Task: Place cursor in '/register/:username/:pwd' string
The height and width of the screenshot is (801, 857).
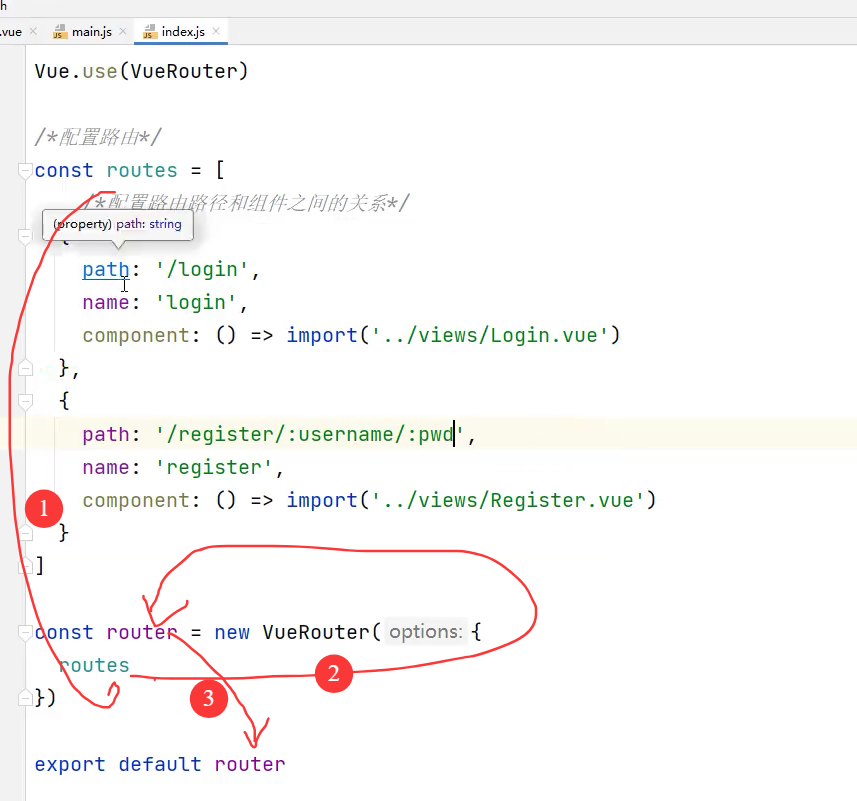Action: click(x=310, y=434)
